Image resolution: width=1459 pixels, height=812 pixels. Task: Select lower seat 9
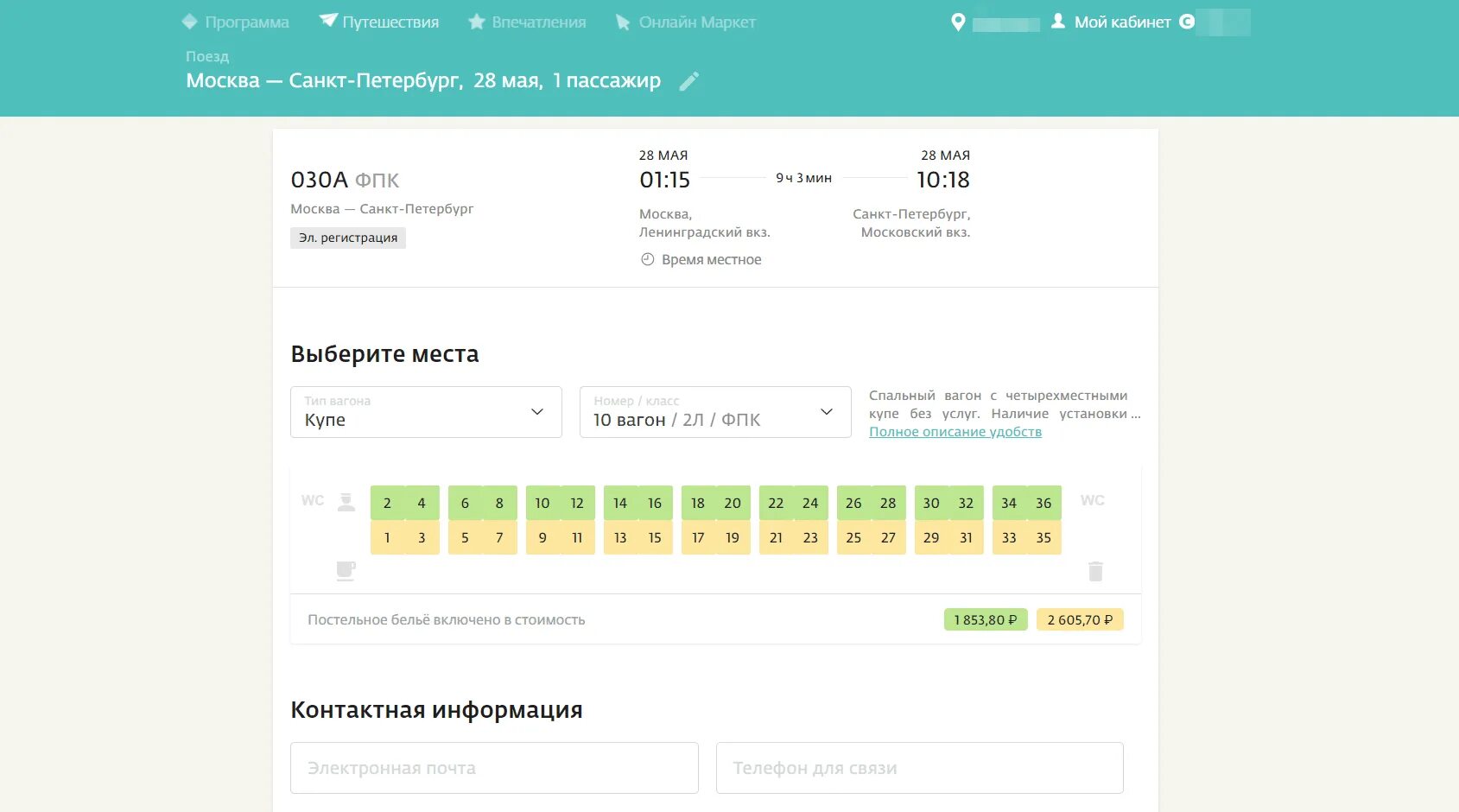click(542, 537)
